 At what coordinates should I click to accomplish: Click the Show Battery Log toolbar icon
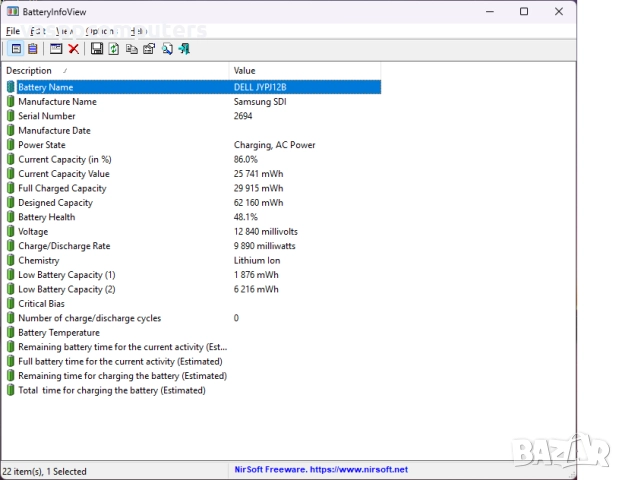tap(32, 49)
